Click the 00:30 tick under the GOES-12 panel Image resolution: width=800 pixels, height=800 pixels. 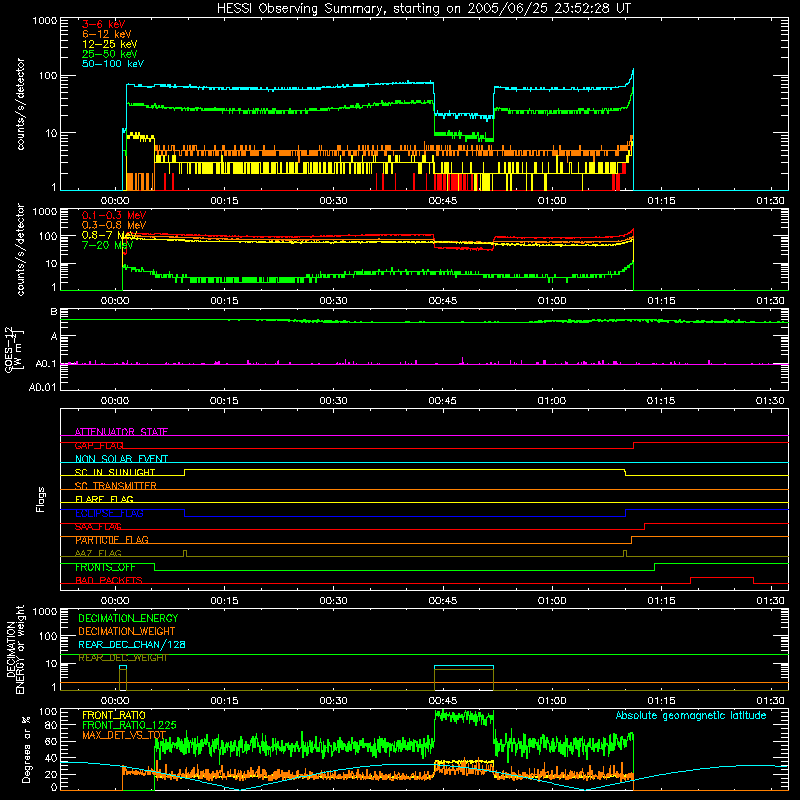click(x=333, y=401)
